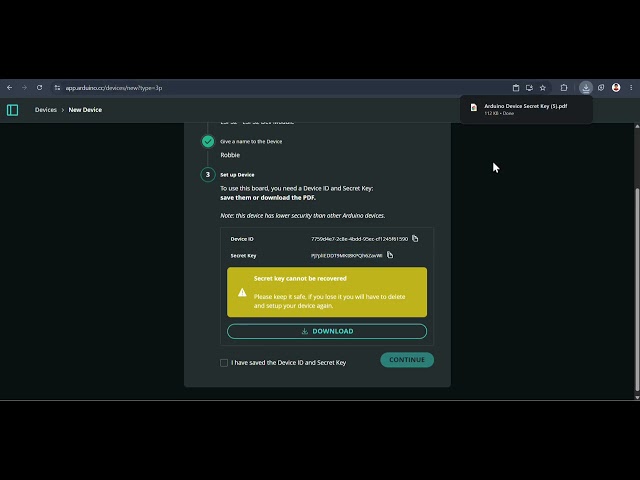Check I have saved the Device ID box
Screen dimensions: 640x480
[x=224, y=363]
